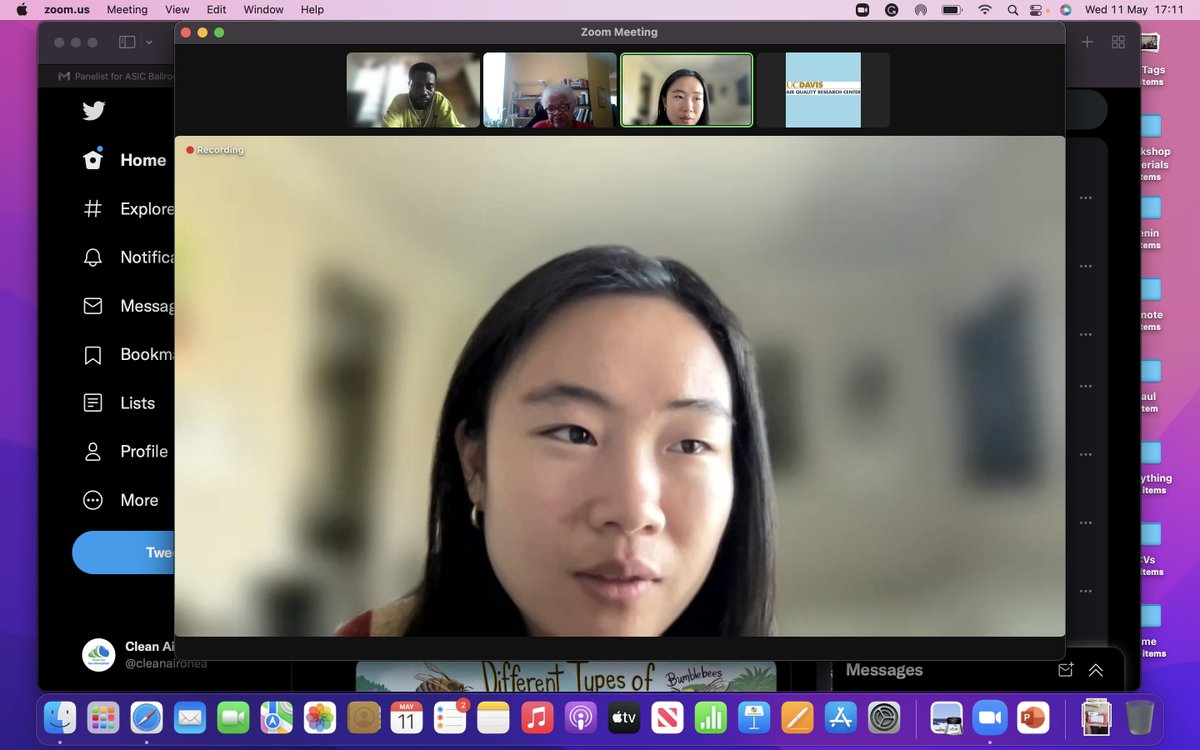Open Finder in the Dock
Image resolution: width=1200 pixels, height=750 pixels.
pyautogui.click(x=61, y=717)
